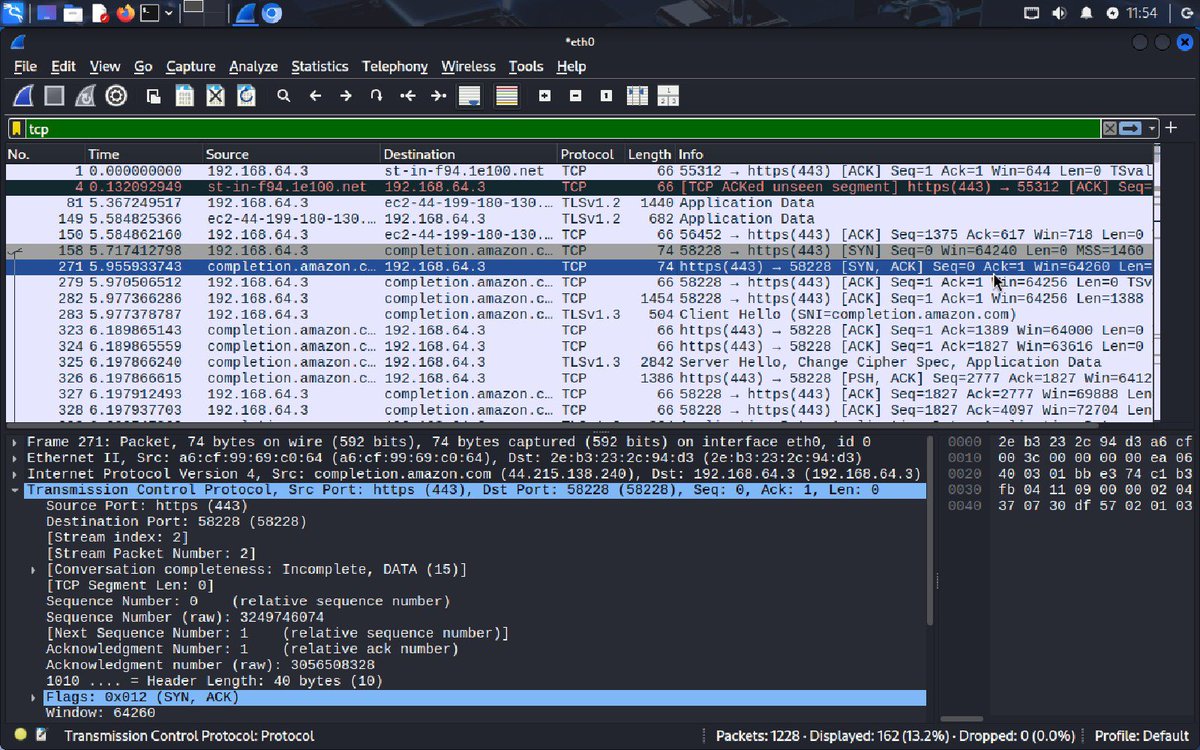
Task: Select Window: 64260 detail line
Action: pos(101,713)
